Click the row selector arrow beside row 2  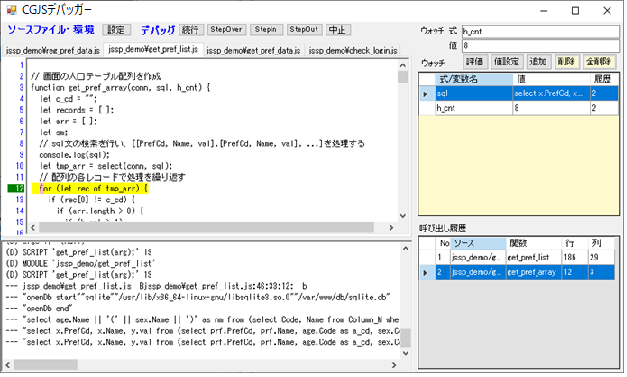point(426,273)
